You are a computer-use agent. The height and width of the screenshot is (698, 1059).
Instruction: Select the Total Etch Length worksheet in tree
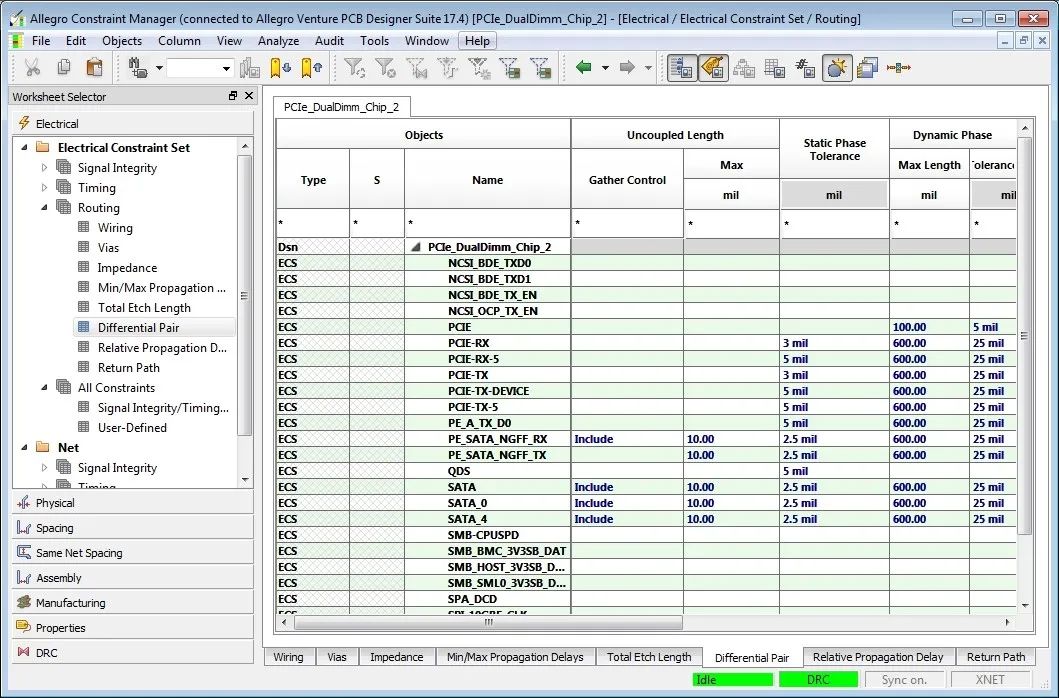144,307
